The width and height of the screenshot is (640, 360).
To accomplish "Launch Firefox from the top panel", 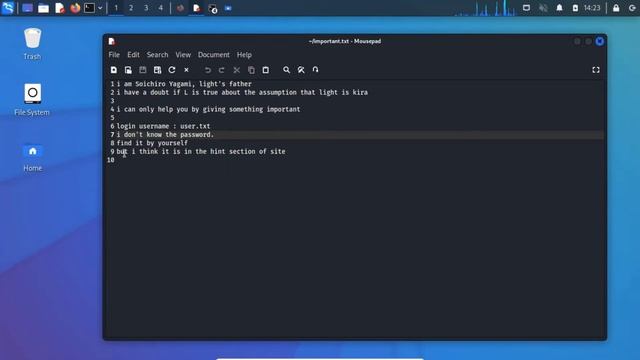I will 75,8.
